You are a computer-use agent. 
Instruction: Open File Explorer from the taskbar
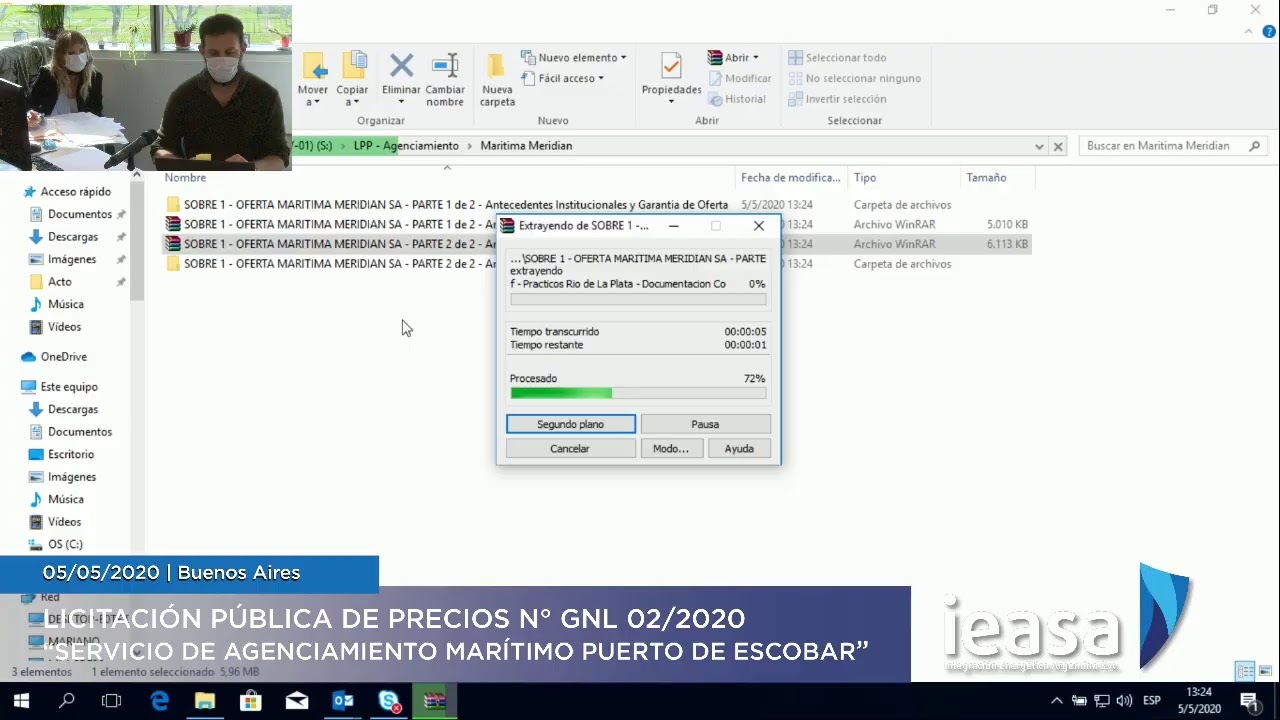pos(205,701)
